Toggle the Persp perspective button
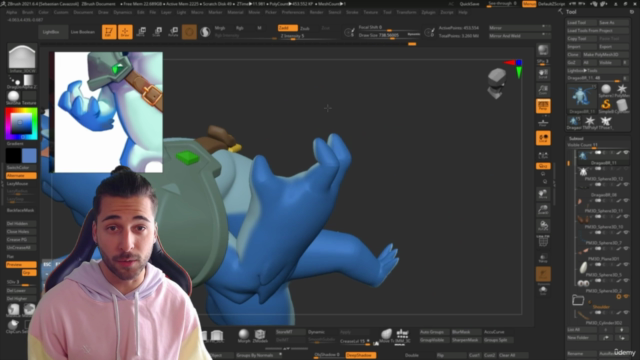This screenshot has width=640, height=360. tap(543, 106)
